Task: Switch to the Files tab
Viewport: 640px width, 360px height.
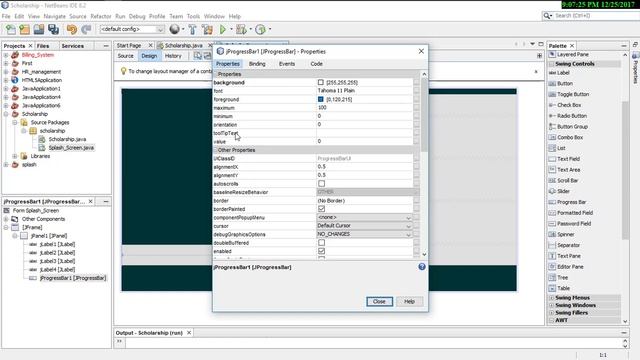Action: [43, 46]
